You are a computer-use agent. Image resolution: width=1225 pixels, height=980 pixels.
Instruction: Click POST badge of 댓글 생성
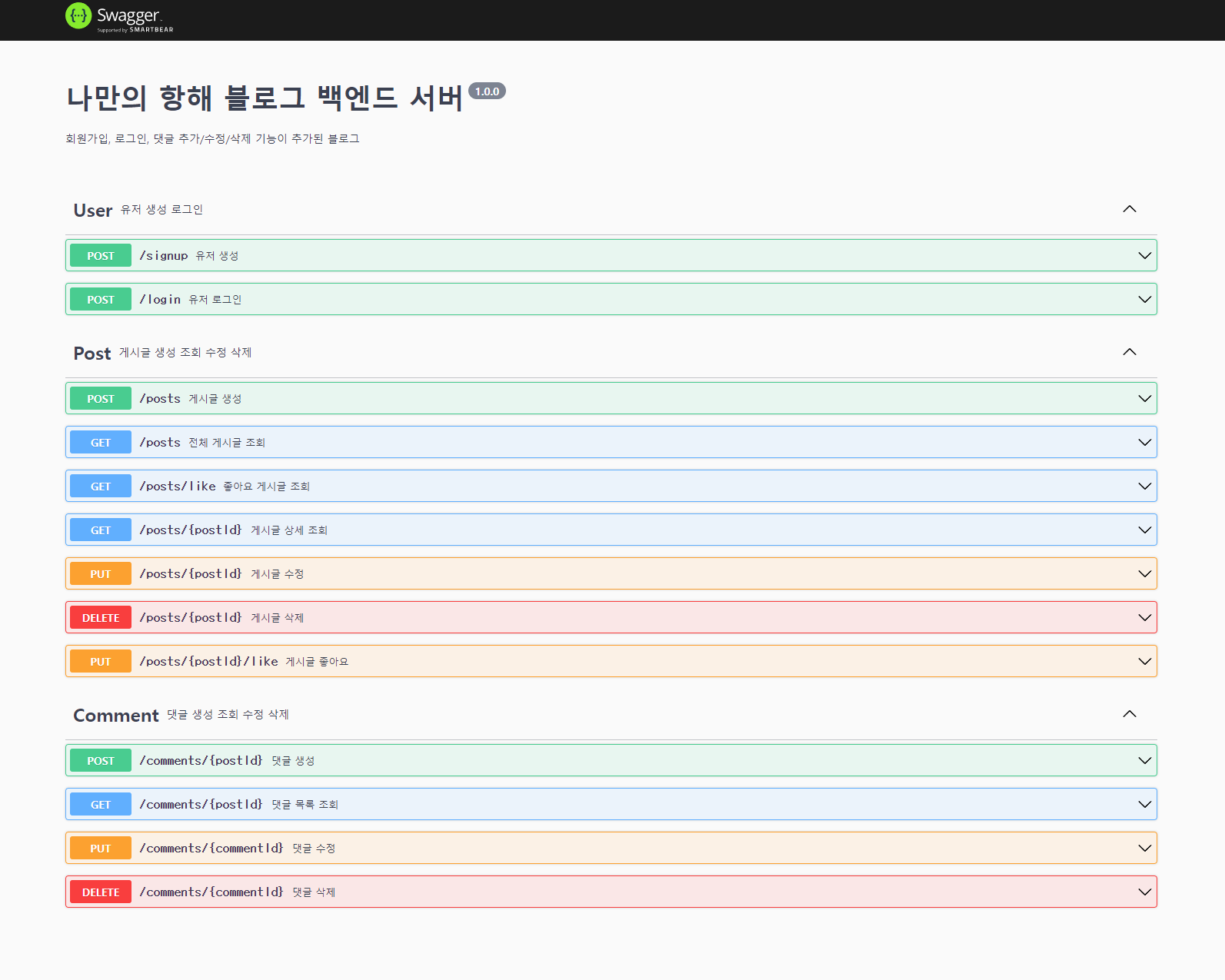[101, 760]
